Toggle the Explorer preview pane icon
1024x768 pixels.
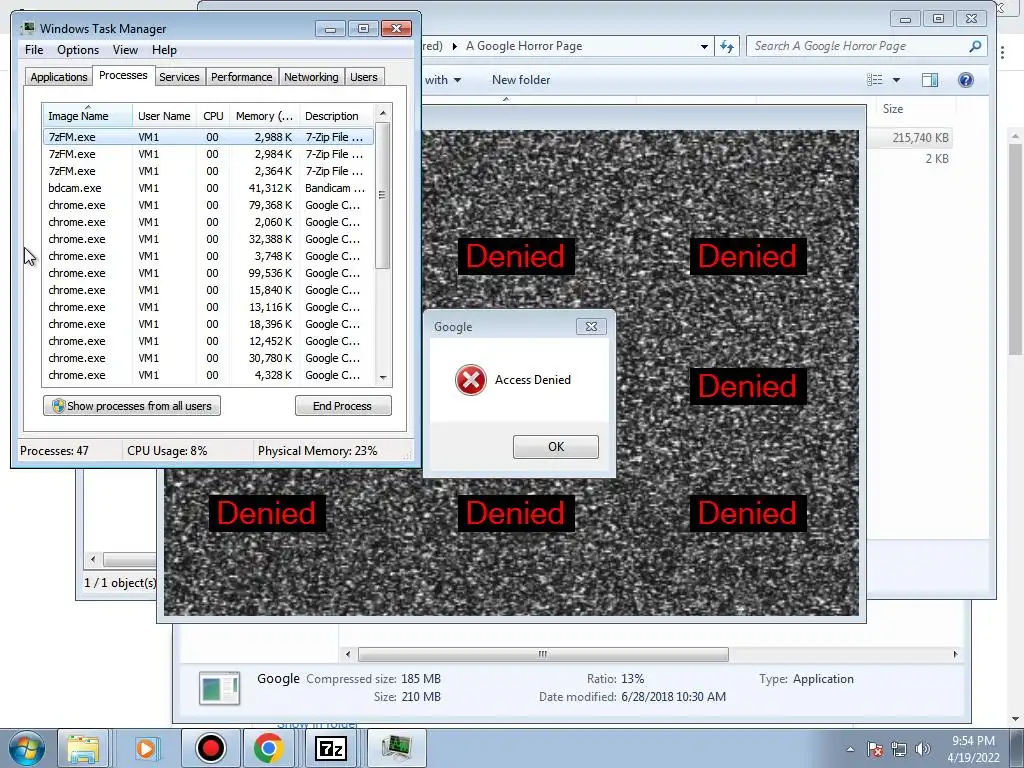(x=930, y=80)
